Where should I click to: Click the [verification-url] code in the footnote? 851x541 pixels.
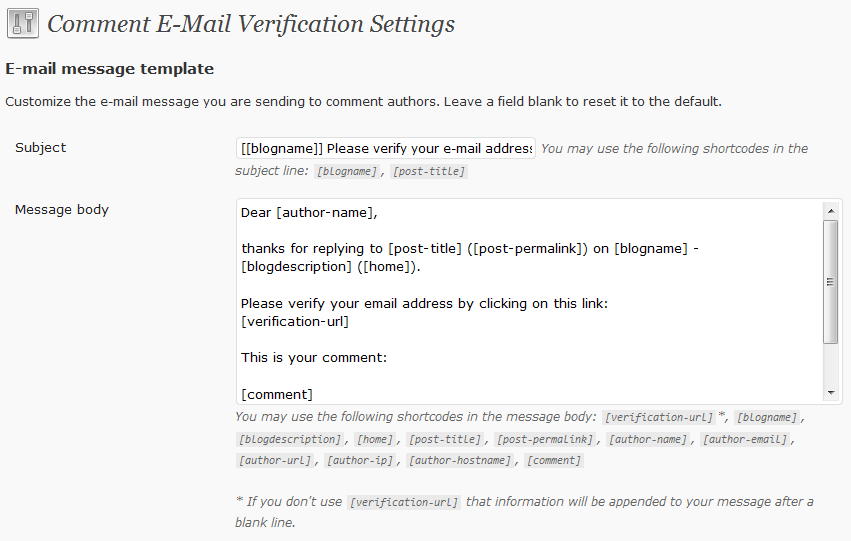tap(404, 502)
